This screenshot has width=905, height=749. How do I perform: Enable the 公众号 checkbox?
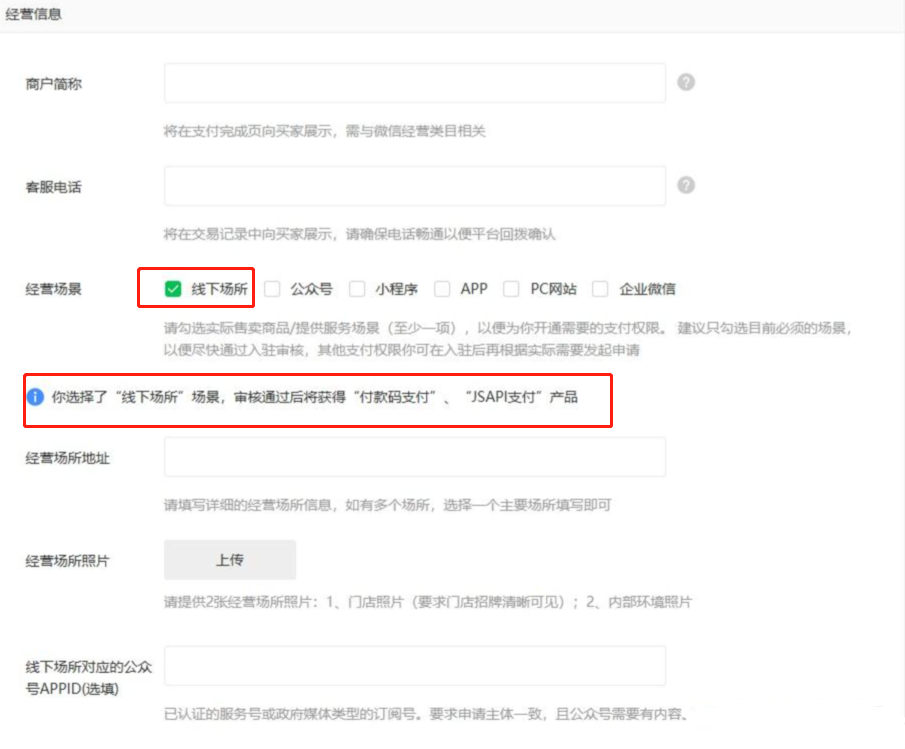(x=272, y=289)
